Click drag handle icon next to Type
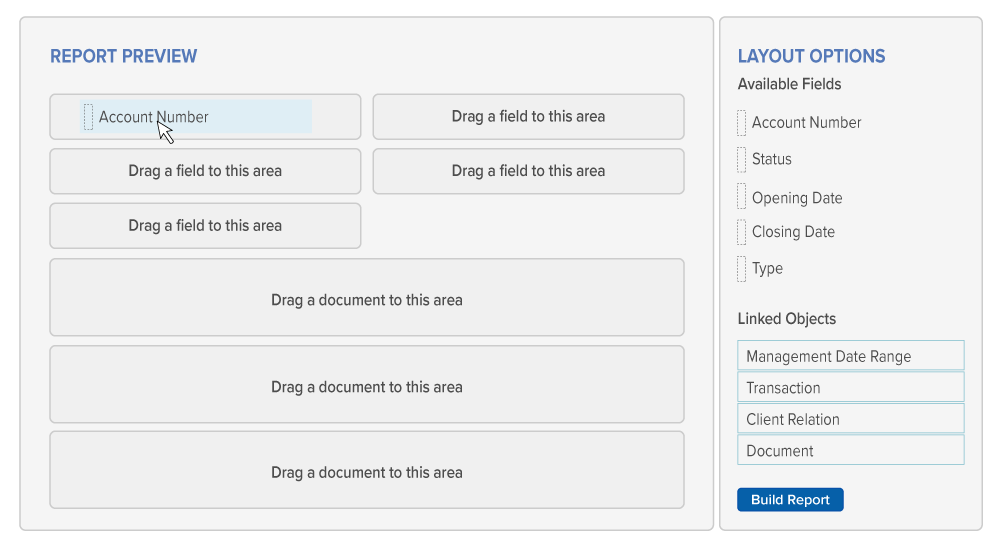This screenshot has width=1000, height=547. 741,268
